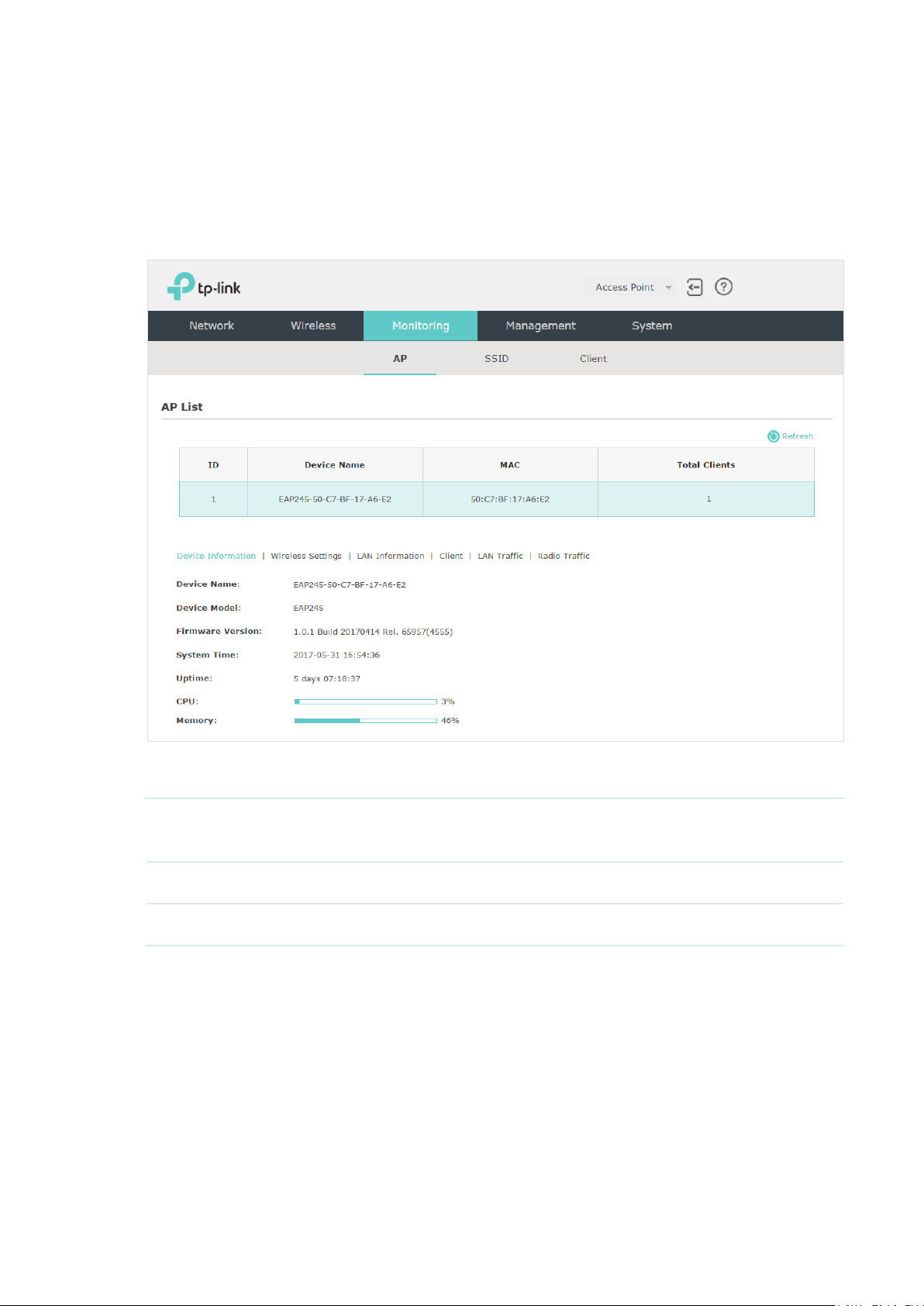Select table cell EAP245-50-C7-BF-17-A6-E2

tap(335, 499)
